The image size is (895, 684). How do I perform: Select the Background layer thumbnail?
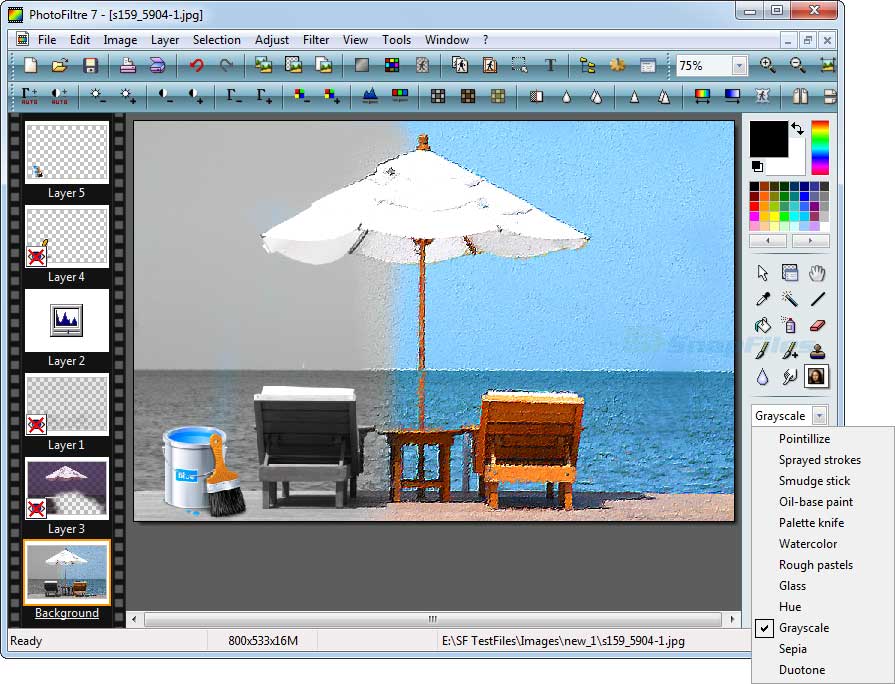click(x=67, y=572)
